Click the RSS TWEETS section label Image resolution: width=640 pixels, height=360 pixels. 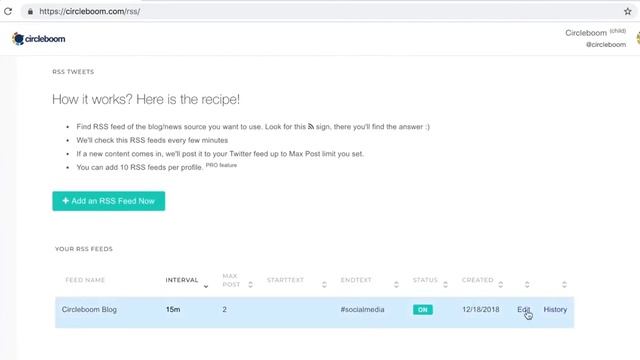(73, 71)
